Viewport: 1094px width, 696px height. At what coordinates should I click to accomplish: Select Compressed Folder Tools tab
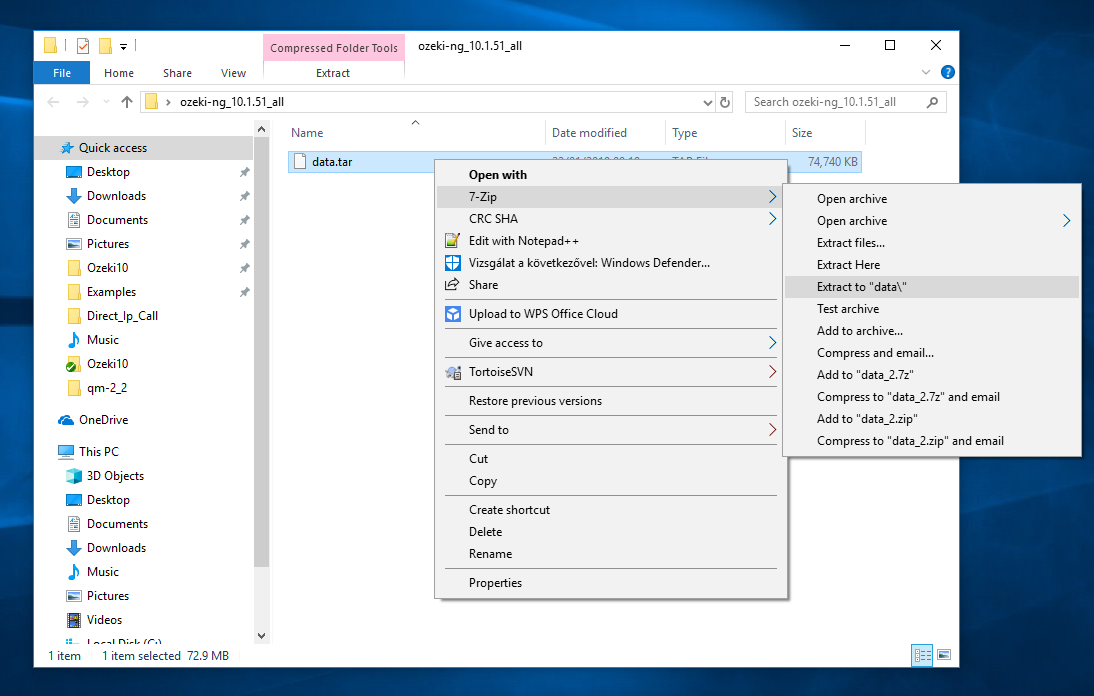pyautogui.click(x=334, y=47)
